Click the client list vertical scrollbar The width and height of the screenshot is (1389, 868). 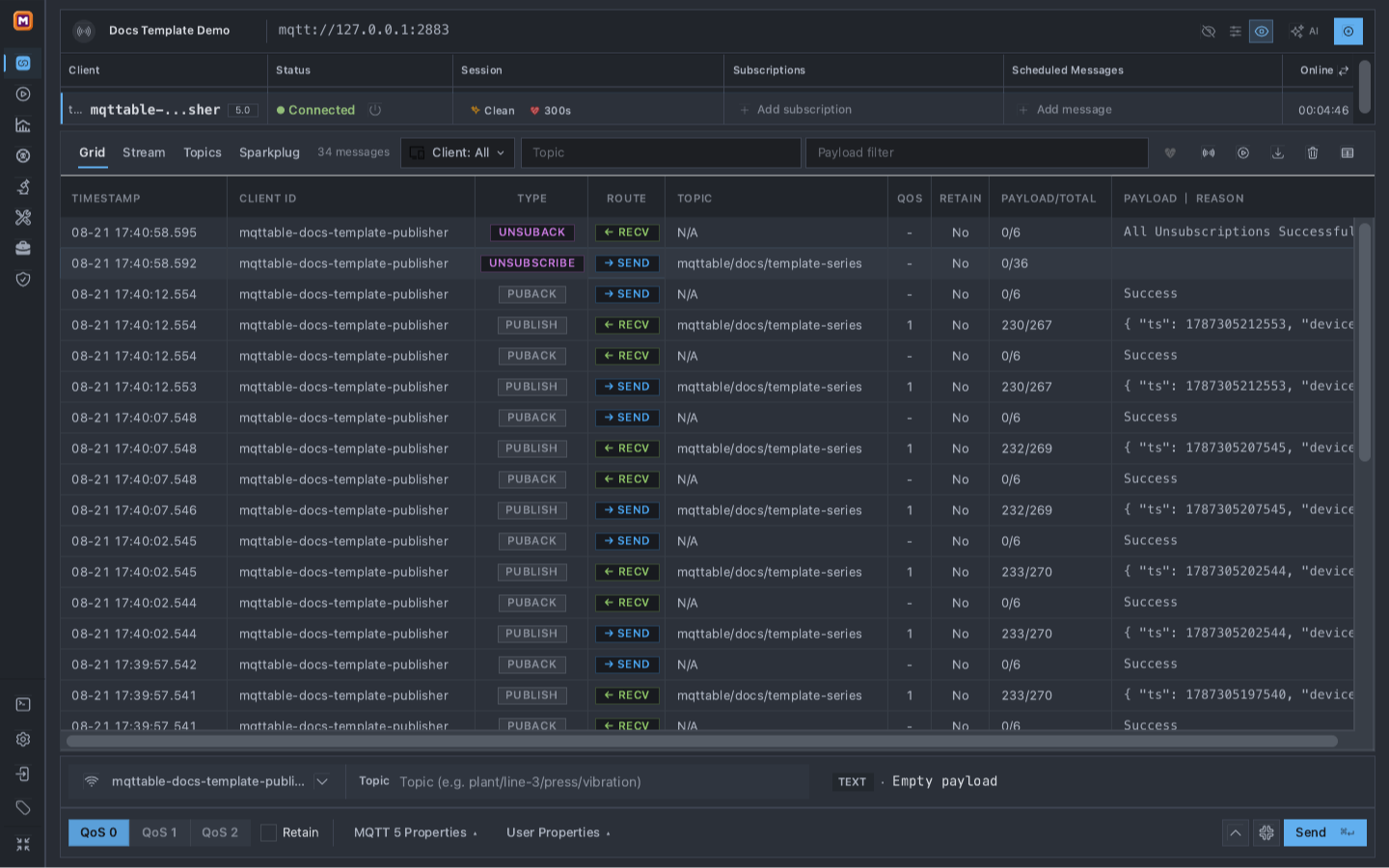point(1365,87)
